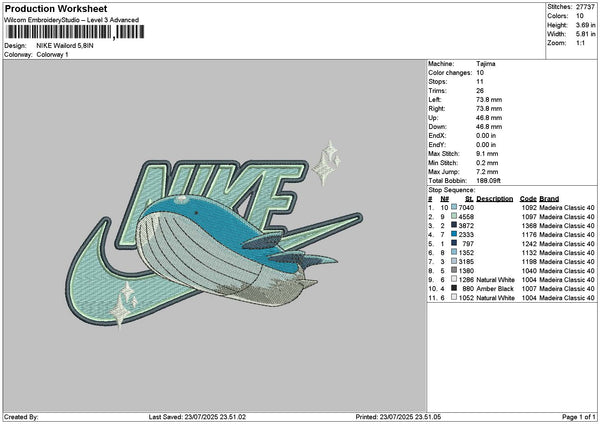This screenshot has width=600, height=424.
Task: Click the 'St.' column header
Action: (x=469, y=199)
